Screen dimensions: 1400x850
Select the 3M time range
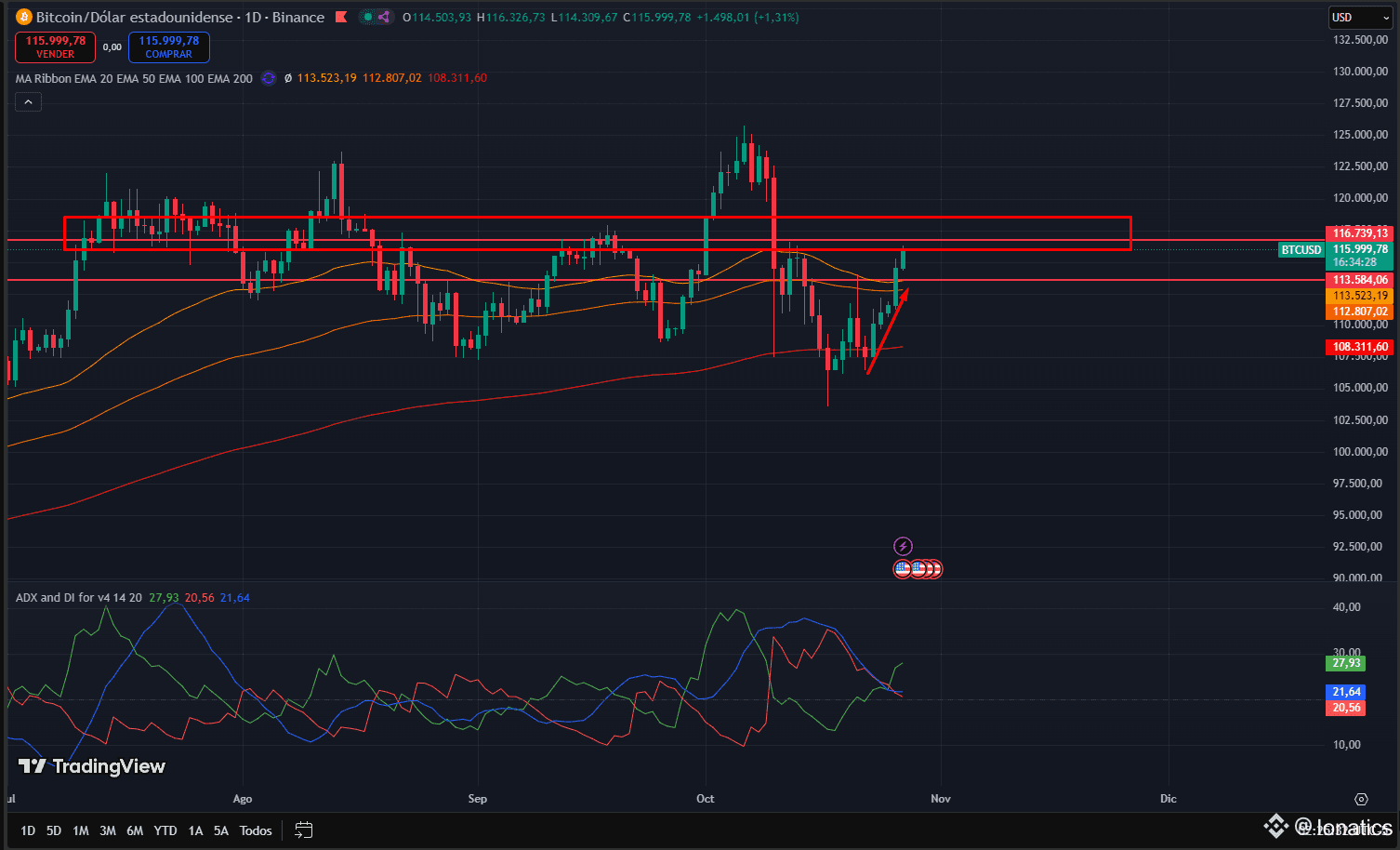pyautogui.click(x=108, y=830)
